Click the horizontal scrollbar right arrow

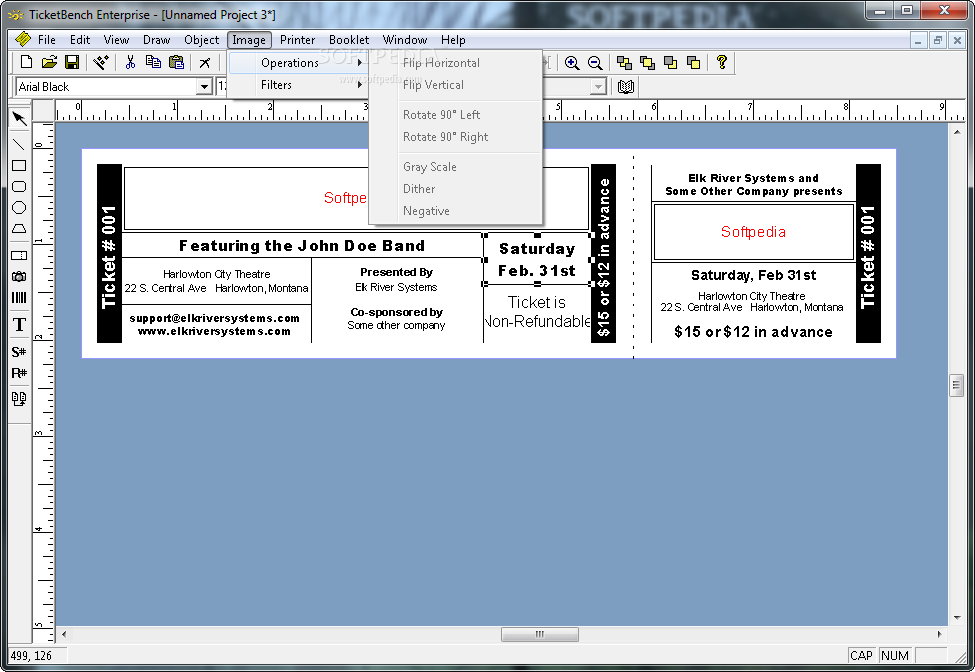pyautogui.click(x=940, y=634)
